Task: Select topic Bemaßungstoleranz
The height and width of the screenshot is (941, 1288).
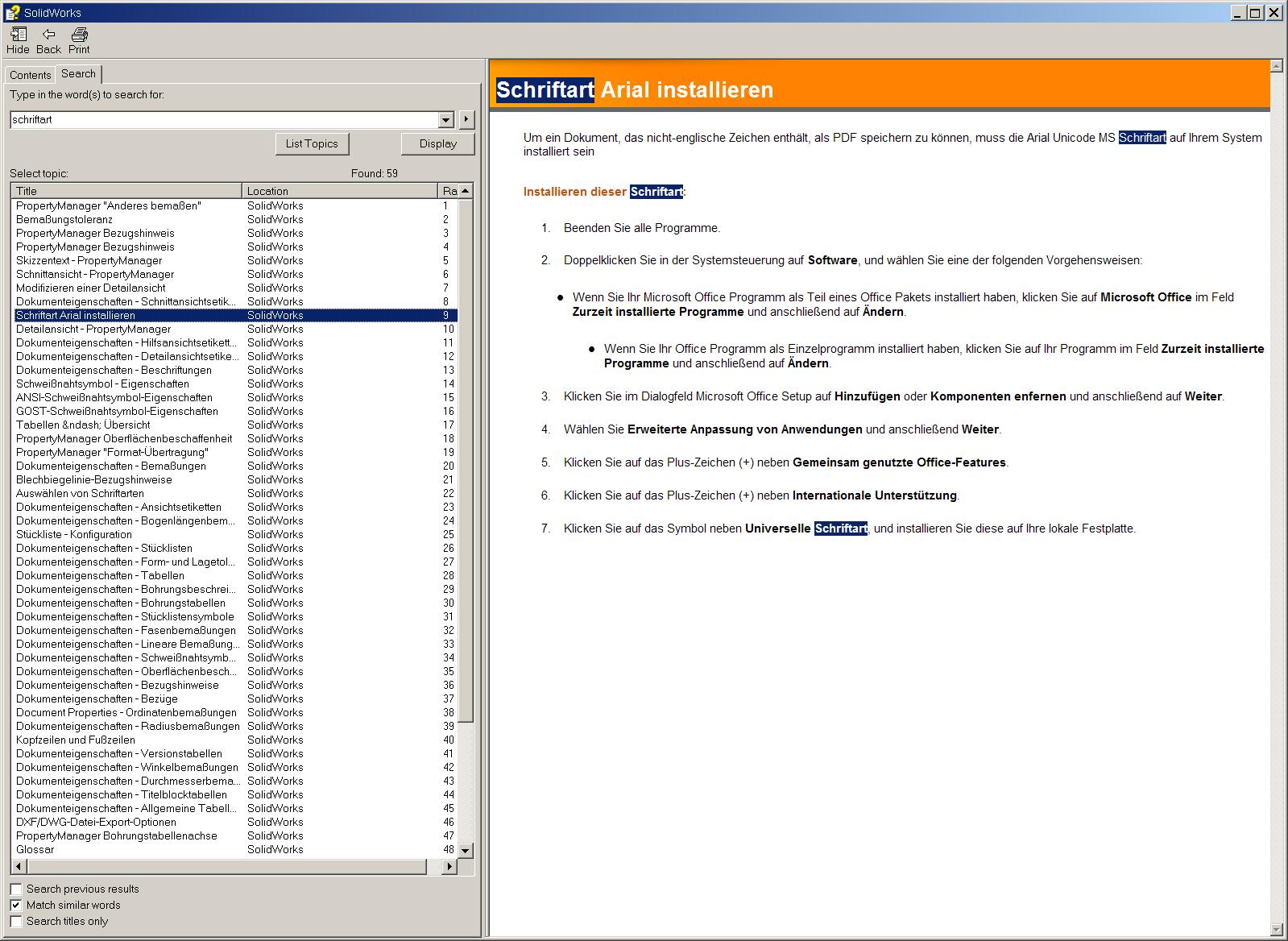Action: [234, 219]
